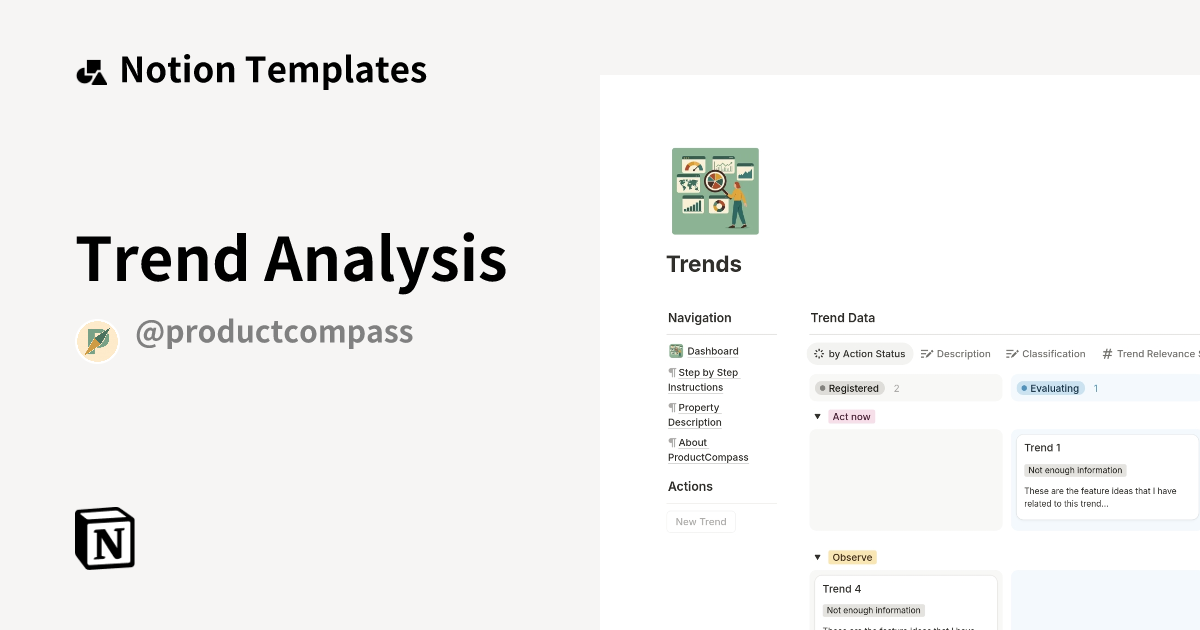Click the Notion Templates logo icon

(x=92, y=68)
